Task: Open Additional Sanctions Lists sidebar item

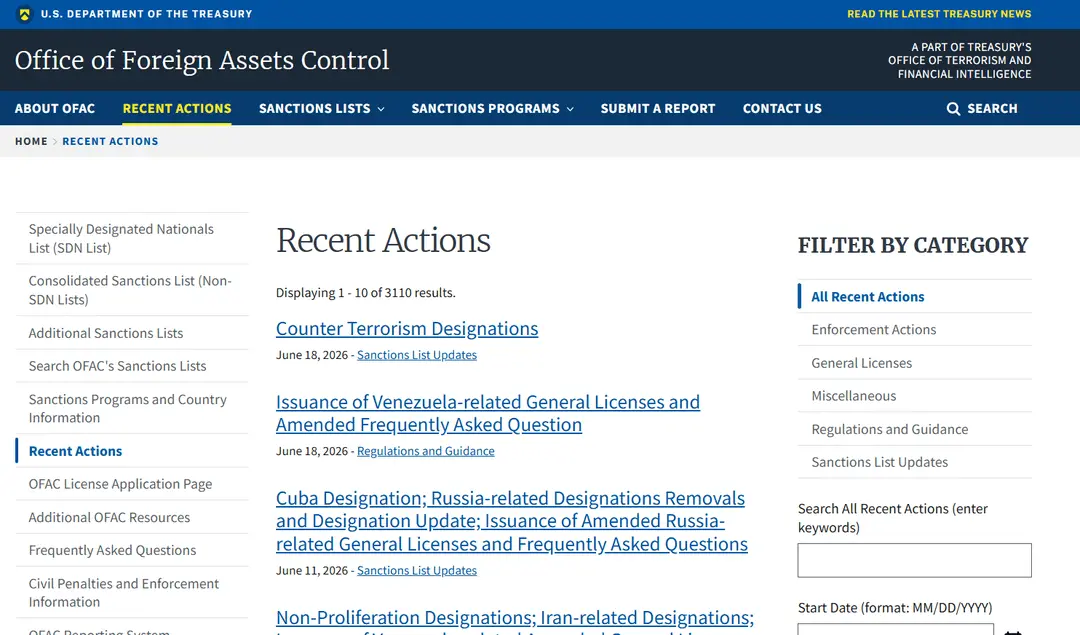Action: point(132,333)
